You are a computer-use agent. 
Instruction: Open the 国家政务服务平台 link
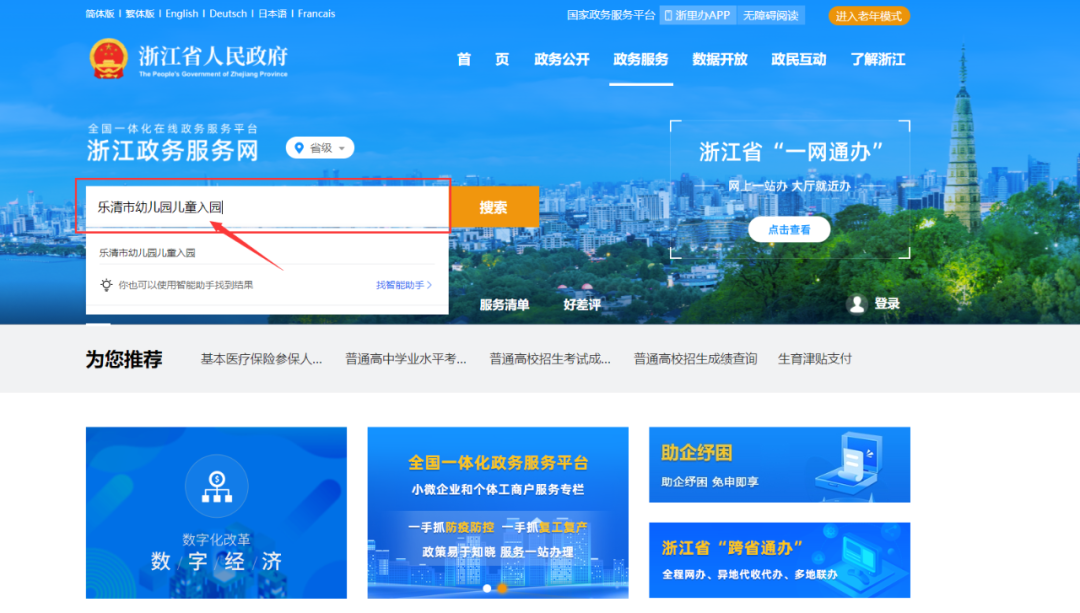(x=611, y=15)
